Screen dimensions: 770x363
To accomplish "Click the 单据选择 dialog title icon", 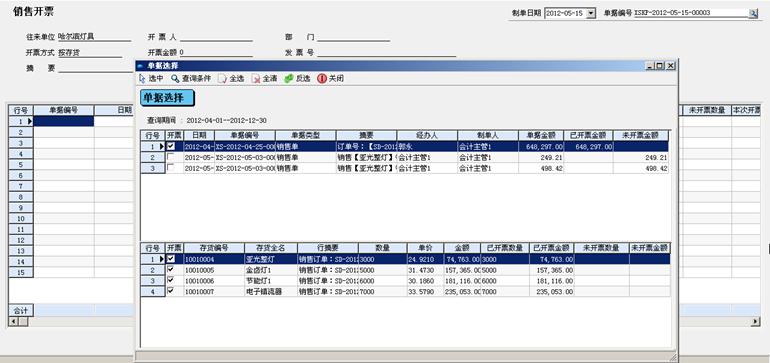I will [140, 65].
